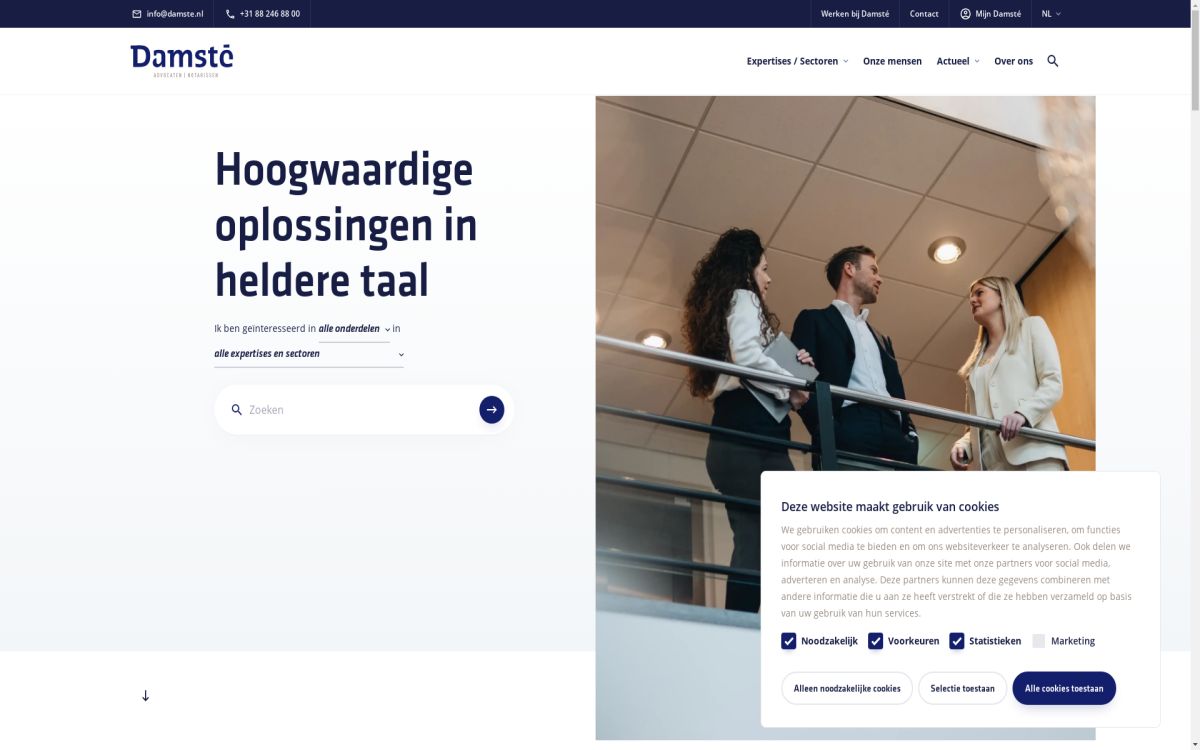
Task: Click the Damsté logo in header
Action: [x=181, y=60]
